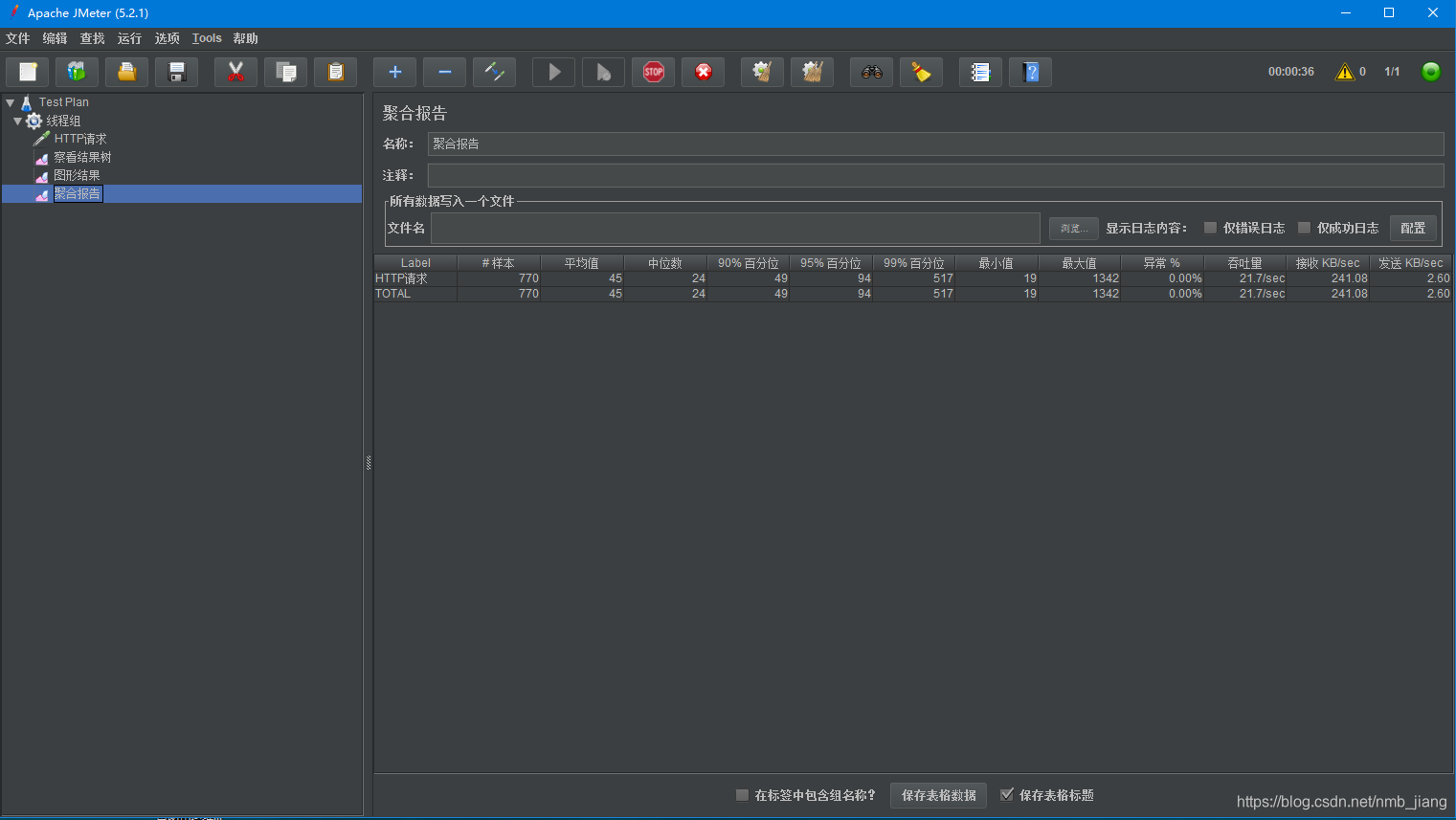Viewport: 1456px width, 820px height.
Task: Select the TOTAL table row label
Action: 392,294
